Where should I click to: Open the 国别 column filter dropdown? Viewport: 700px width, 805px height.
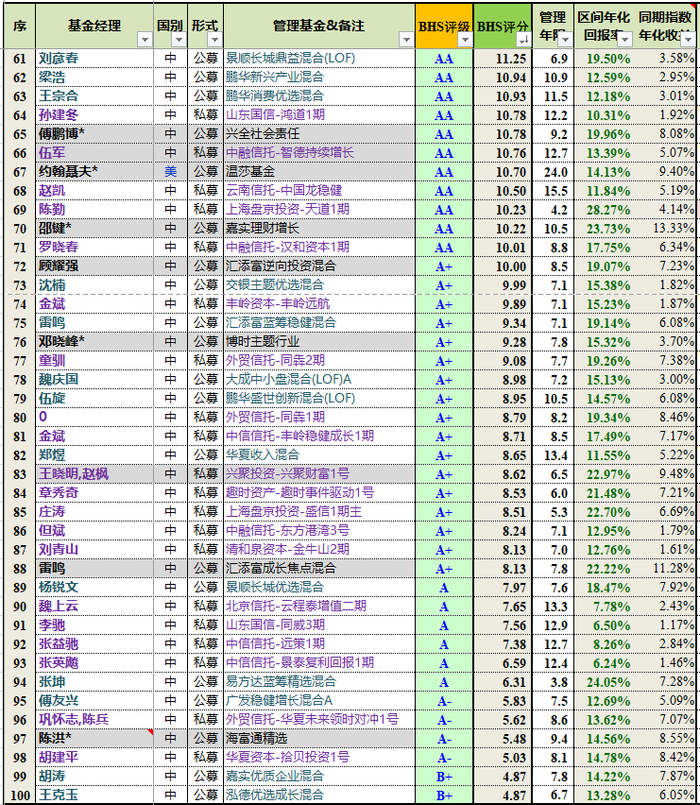coord(179,40)
